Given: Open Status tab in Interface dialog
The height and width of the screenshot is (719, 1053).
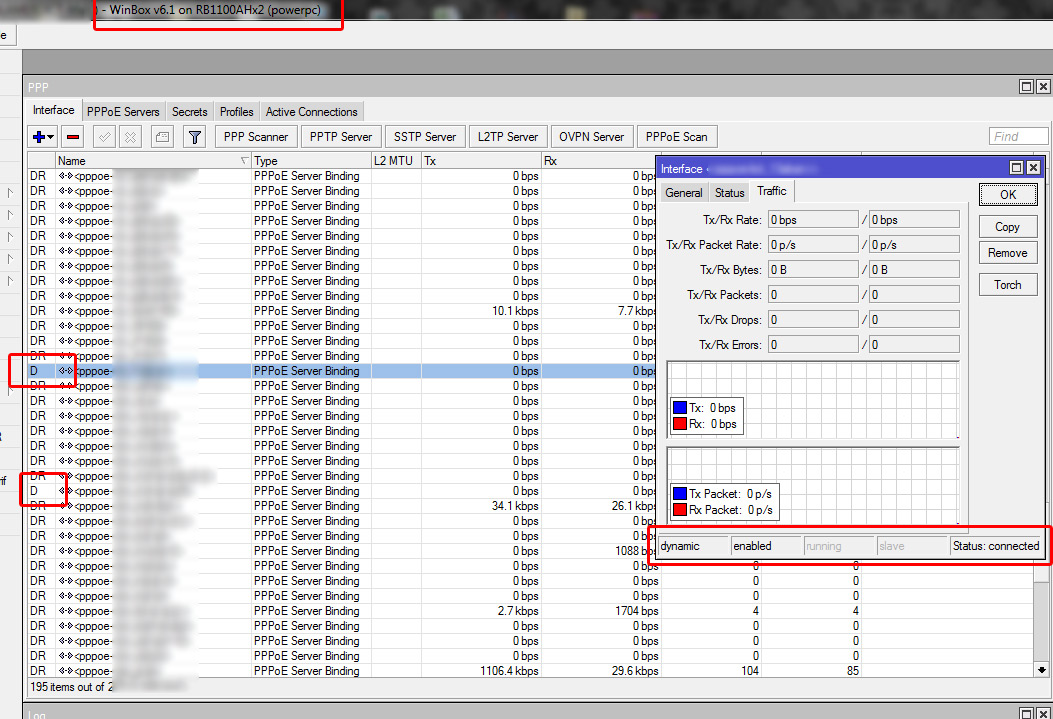Looking at the screenshot, I should coord(729,193).
